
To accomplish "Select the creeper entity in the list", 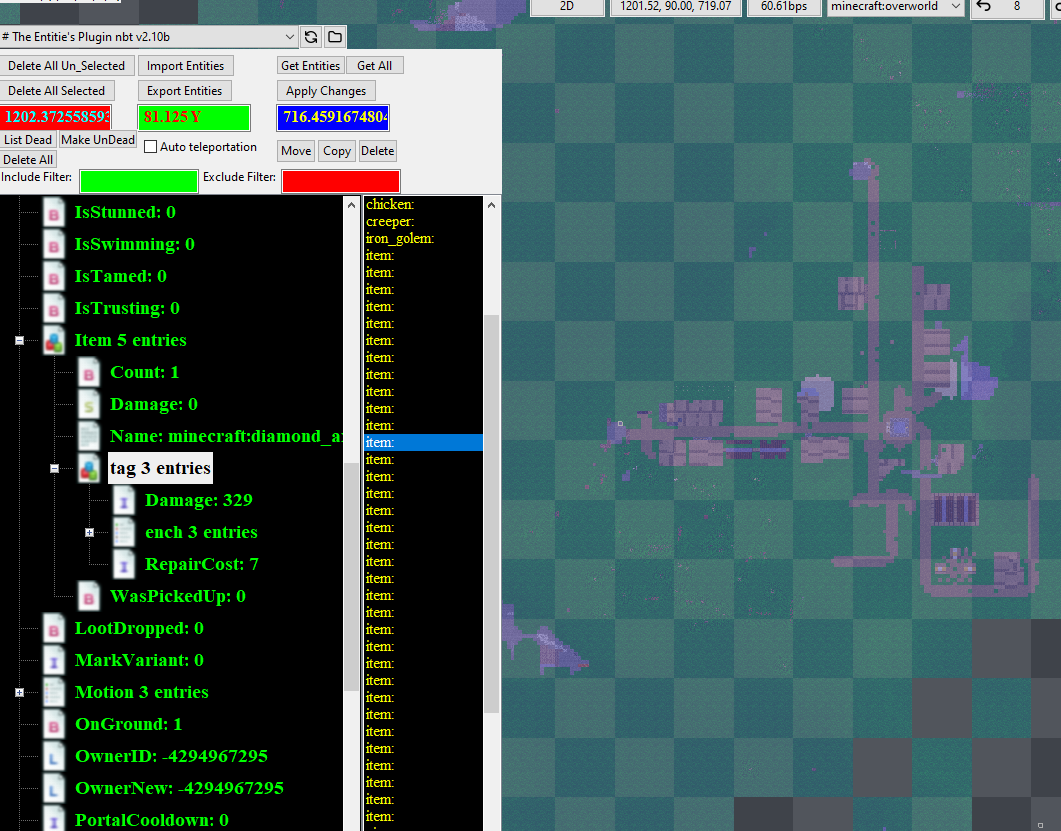I will tap(390, 221).
